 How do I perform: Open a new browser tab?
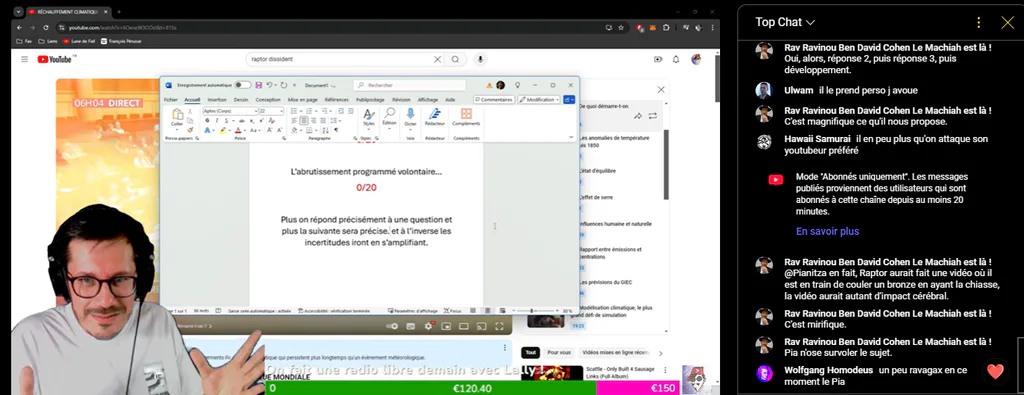point(119,12)
